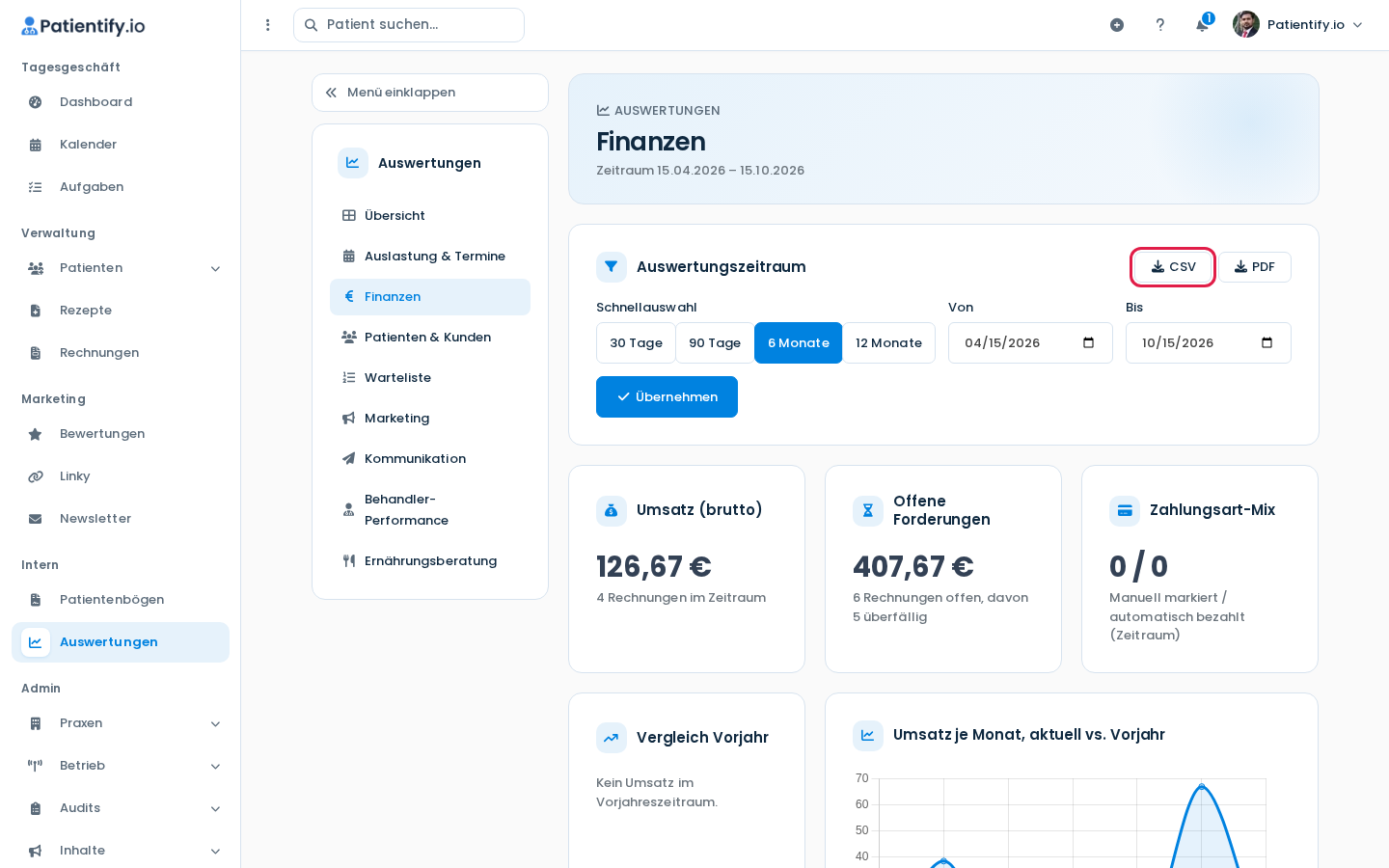Image resolution: width=1389 pixels, height=868 pixels.
Task: Open the three-dot menu beside search
Action: [x=268, y=25]
